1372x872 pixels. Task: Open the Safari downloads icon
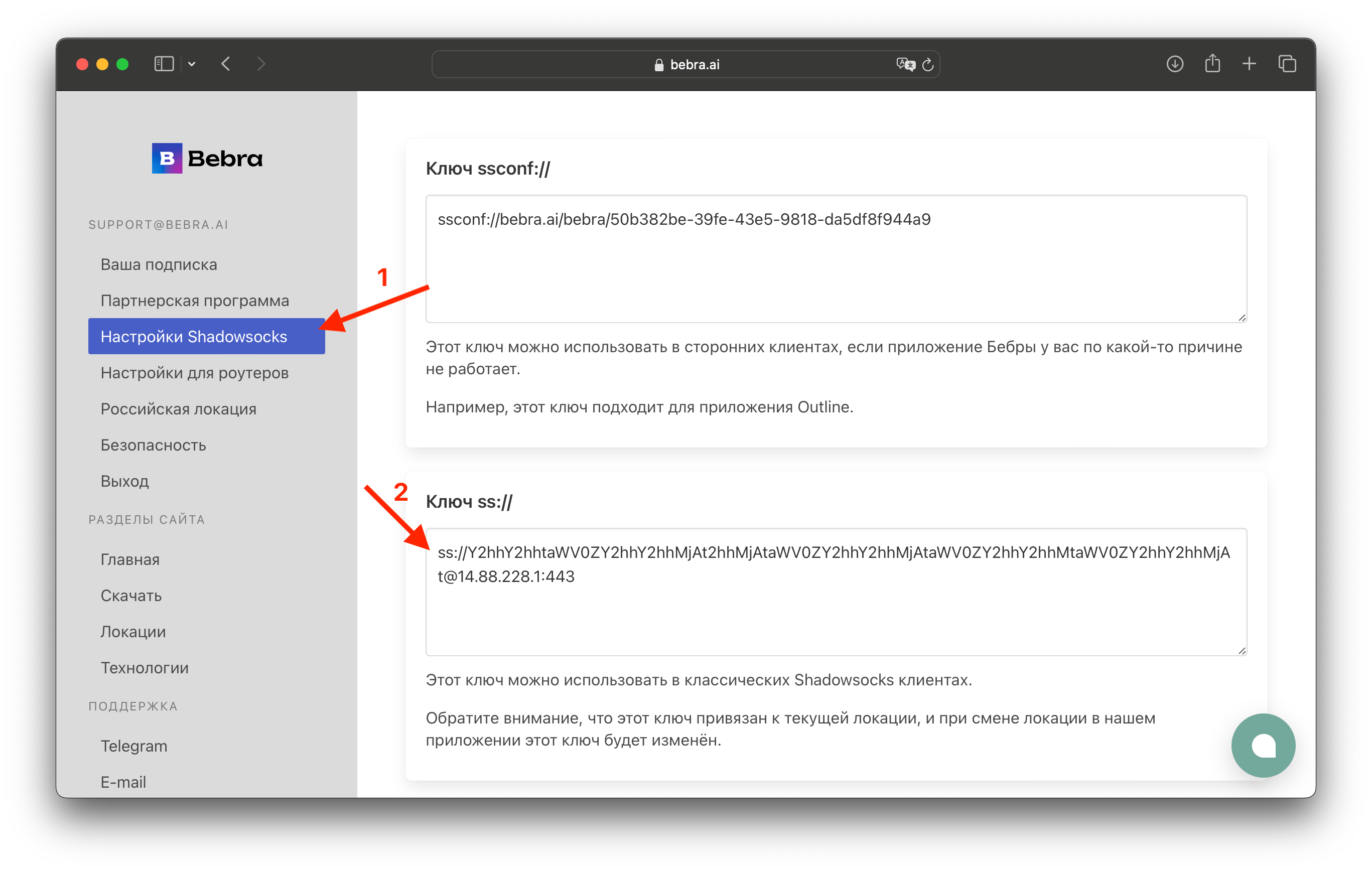tap(1174, 64)
